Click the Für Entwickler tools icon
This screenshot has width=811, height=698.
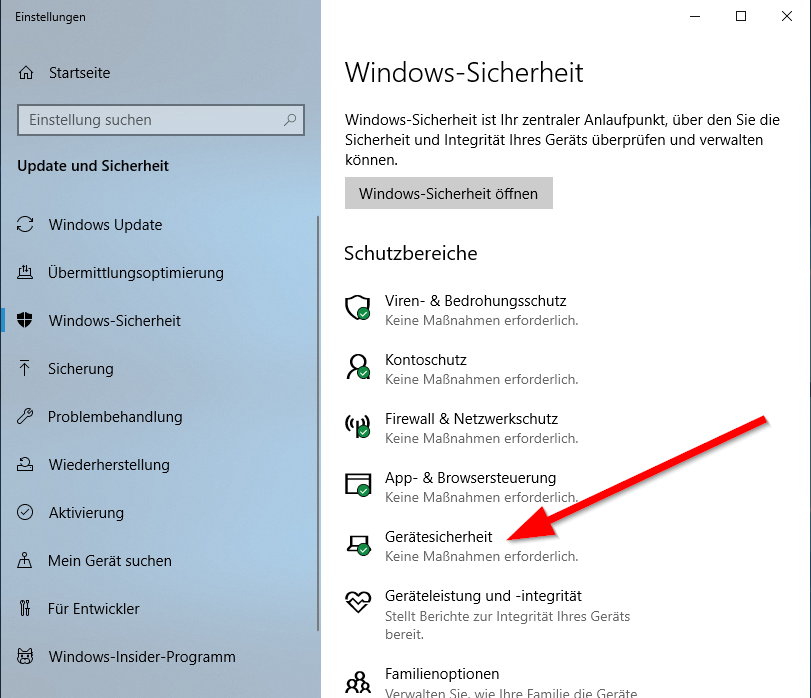(x=25, y=608)
